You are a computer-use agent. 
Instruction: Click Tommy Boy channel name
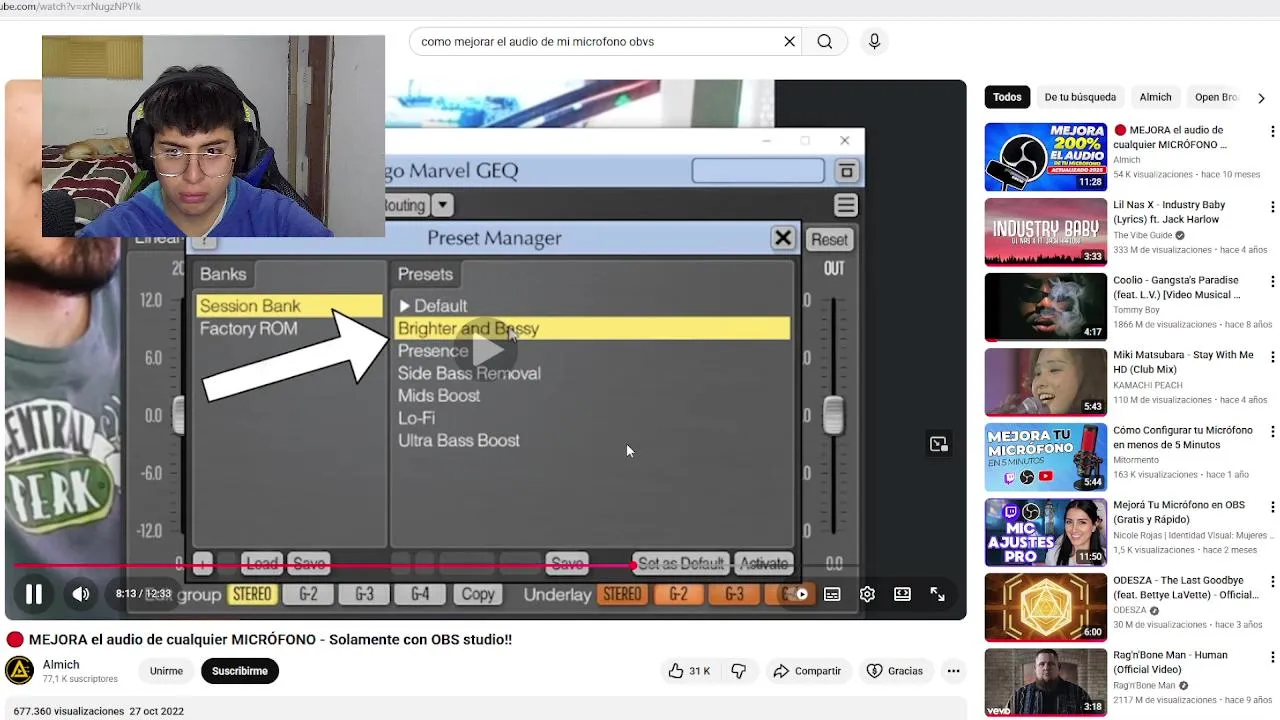point(1137,310)
